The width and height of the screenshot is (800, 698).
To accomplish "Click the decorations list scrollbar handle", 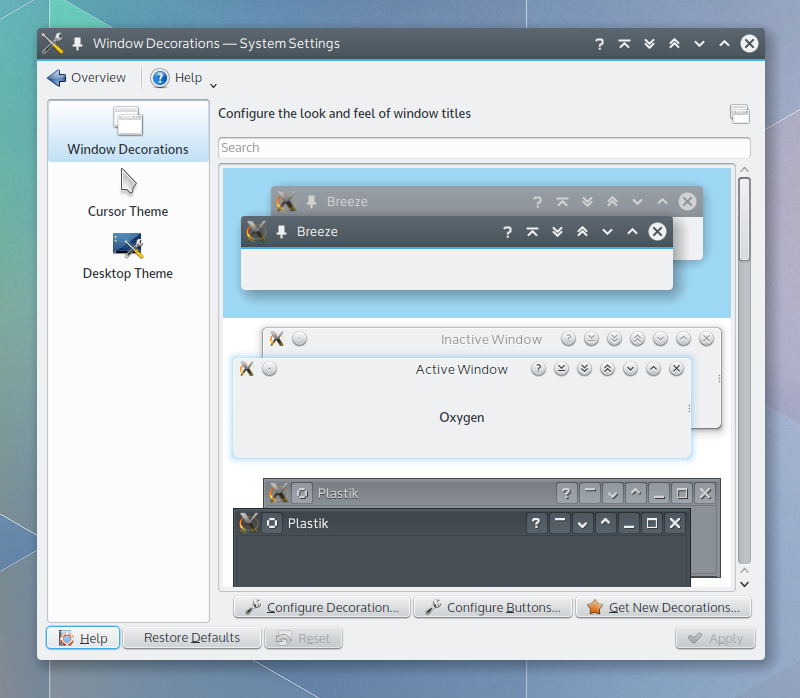I will point(744,219).
